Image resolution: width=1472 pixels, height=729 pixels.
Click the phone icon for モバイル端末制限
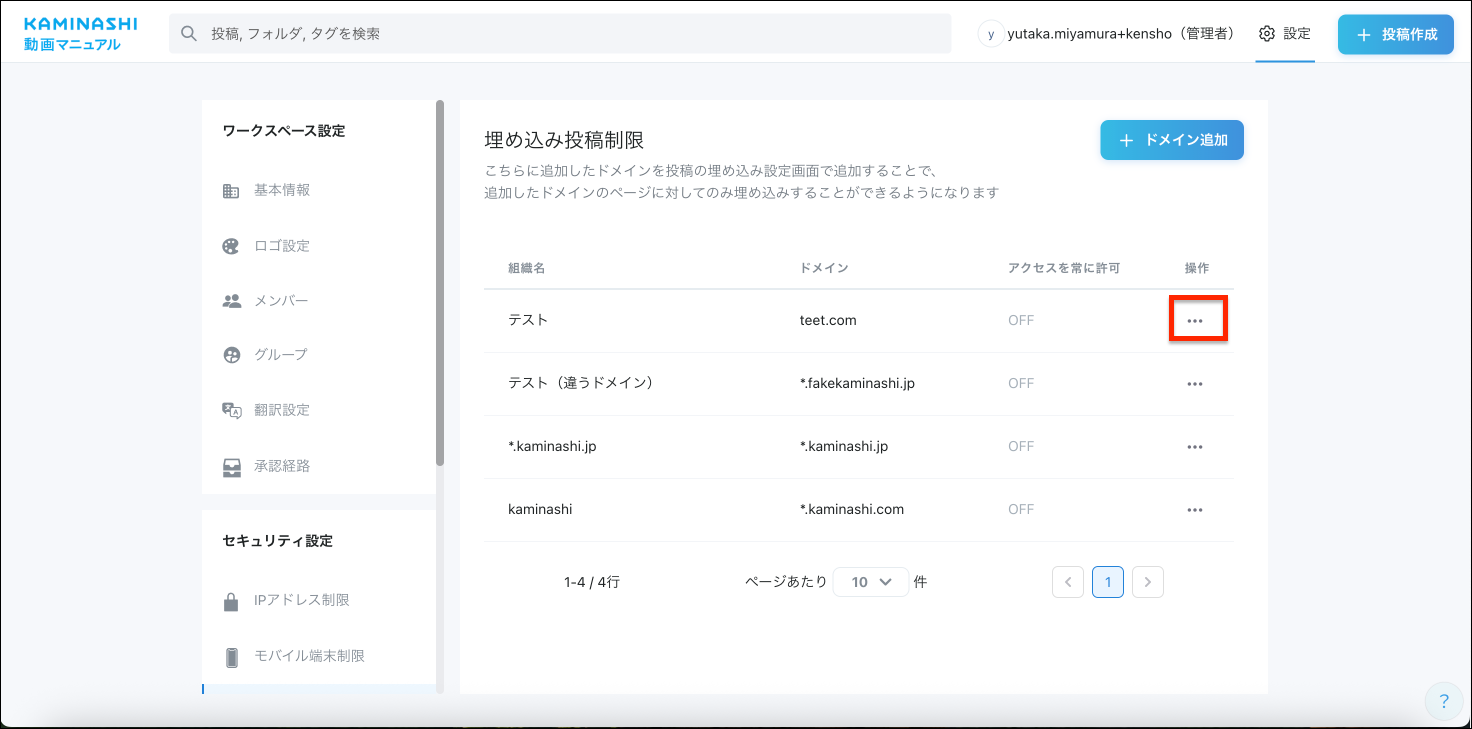(231, 657)
